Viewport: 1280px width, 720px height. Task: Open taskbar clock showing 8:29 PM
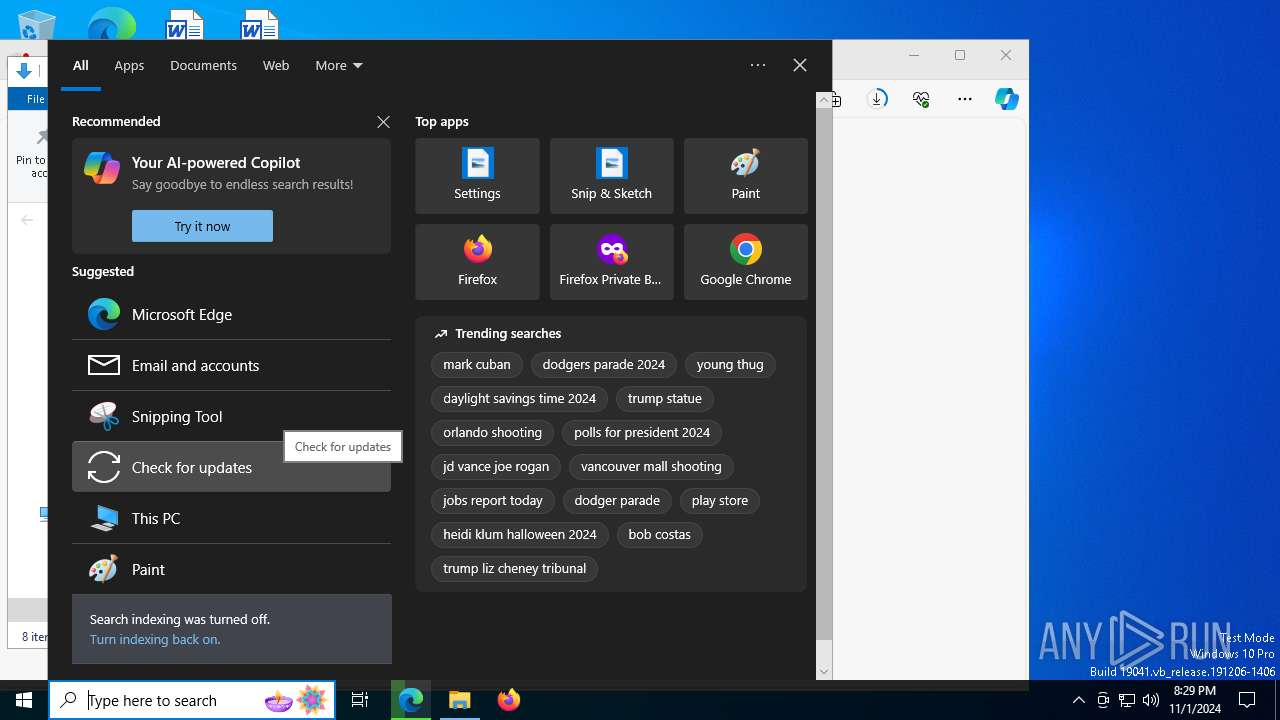(x=1195, y=700)
